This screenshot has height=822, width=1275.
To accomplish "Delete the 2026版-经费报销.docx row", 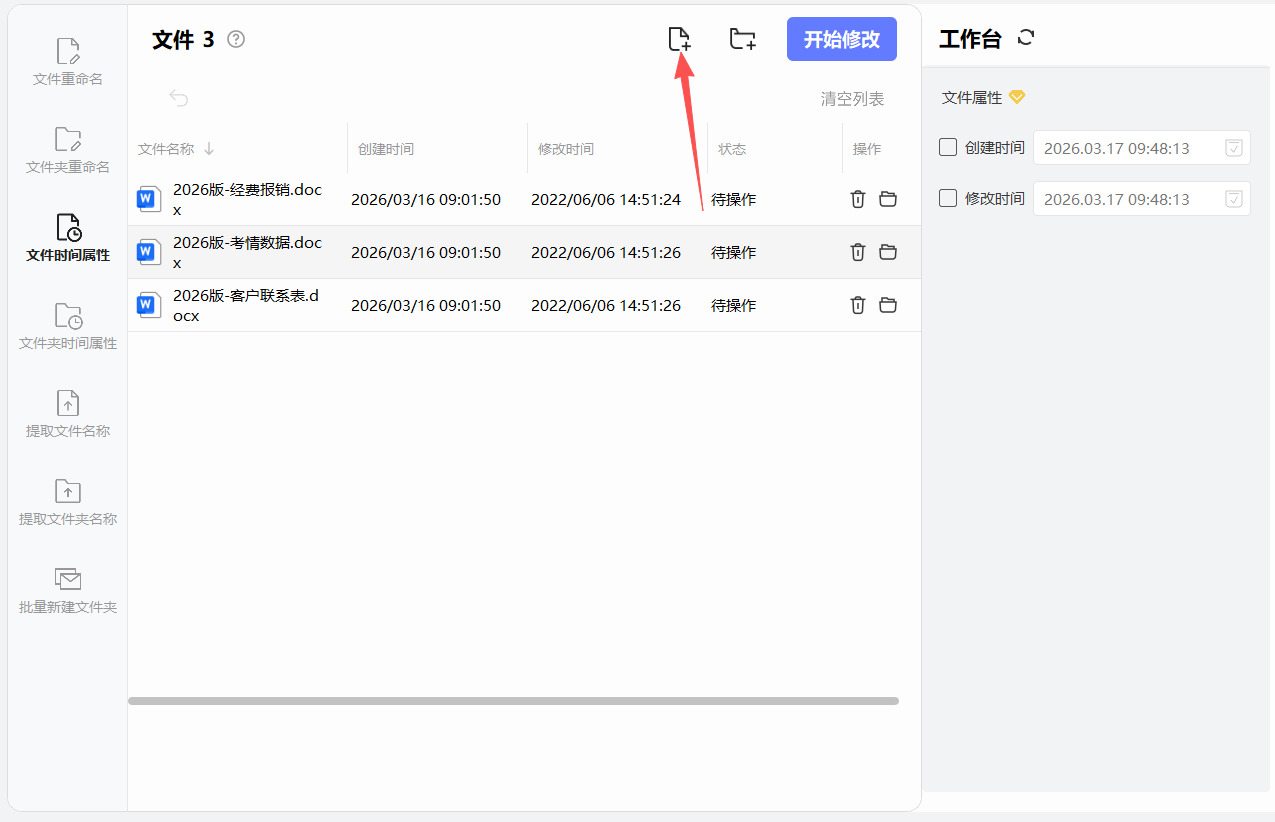I will click(857, 199).
